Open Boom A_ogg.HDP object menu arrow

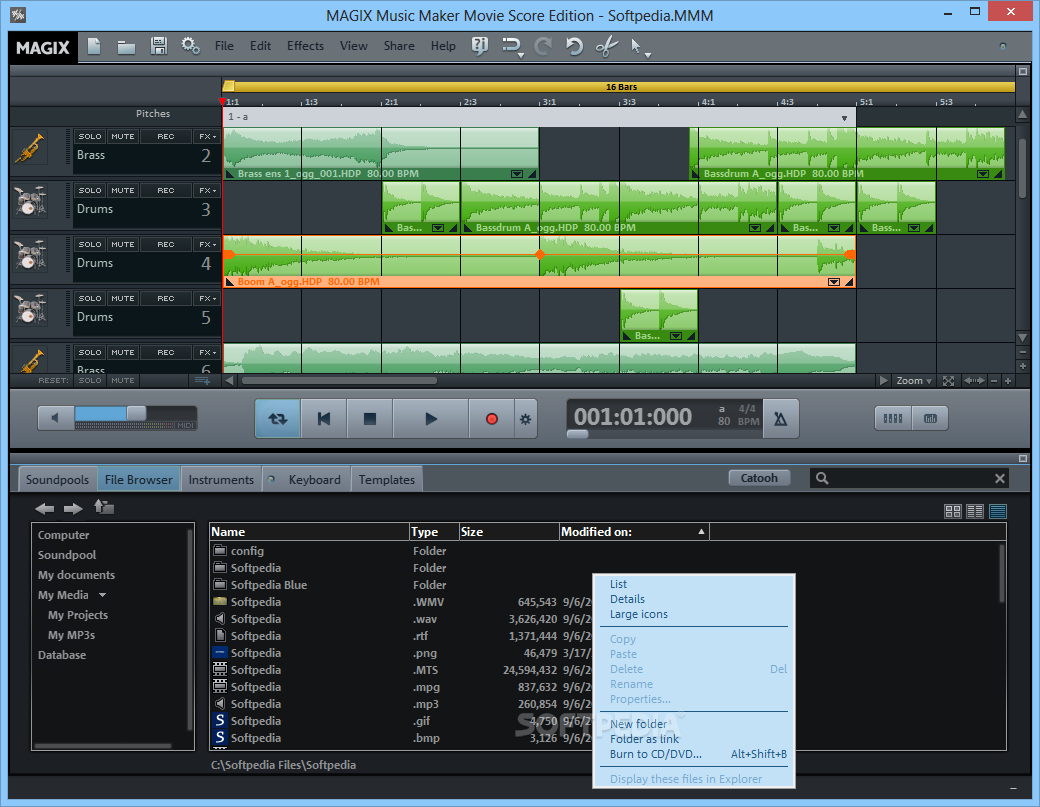coord(834,282)
